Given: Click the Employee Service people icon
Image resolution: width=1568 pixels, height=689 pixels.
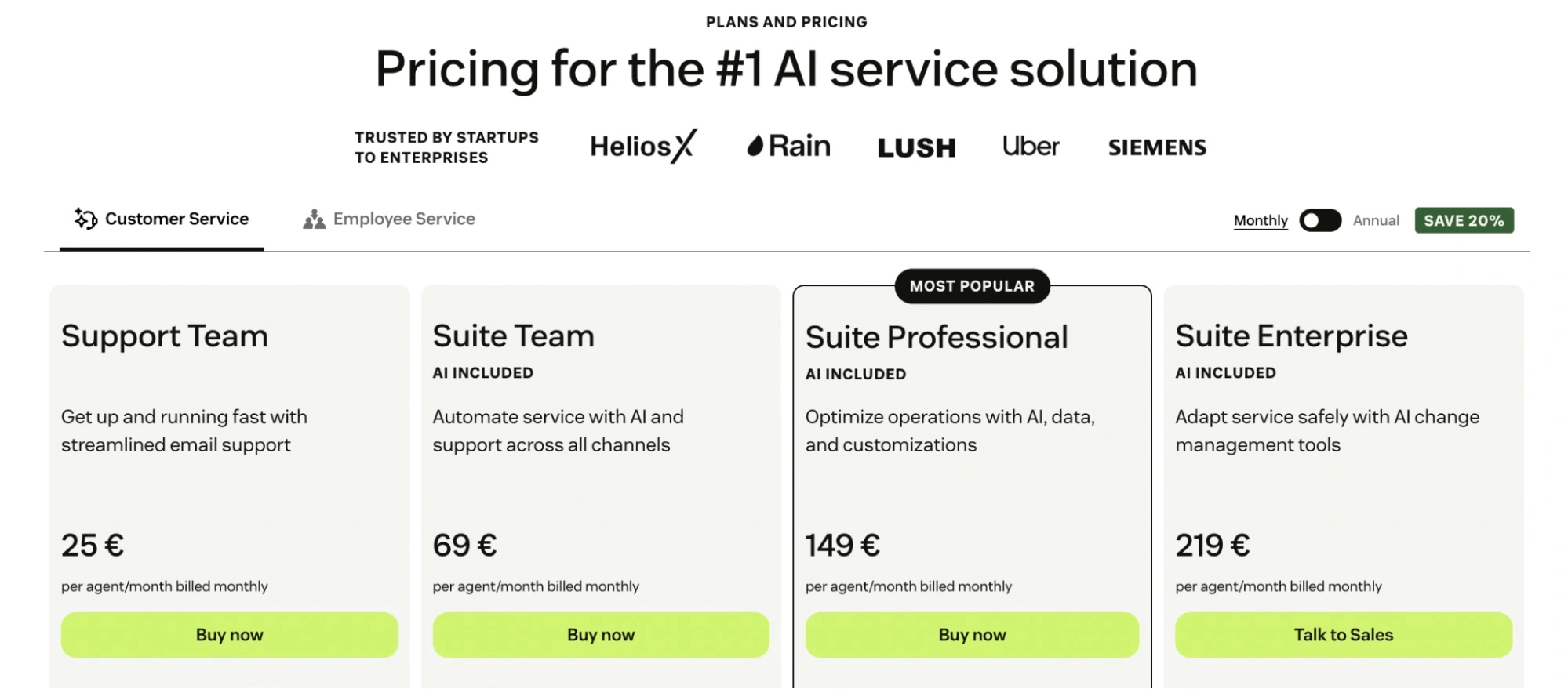Looking at the screenshot, I should (315, 219).
